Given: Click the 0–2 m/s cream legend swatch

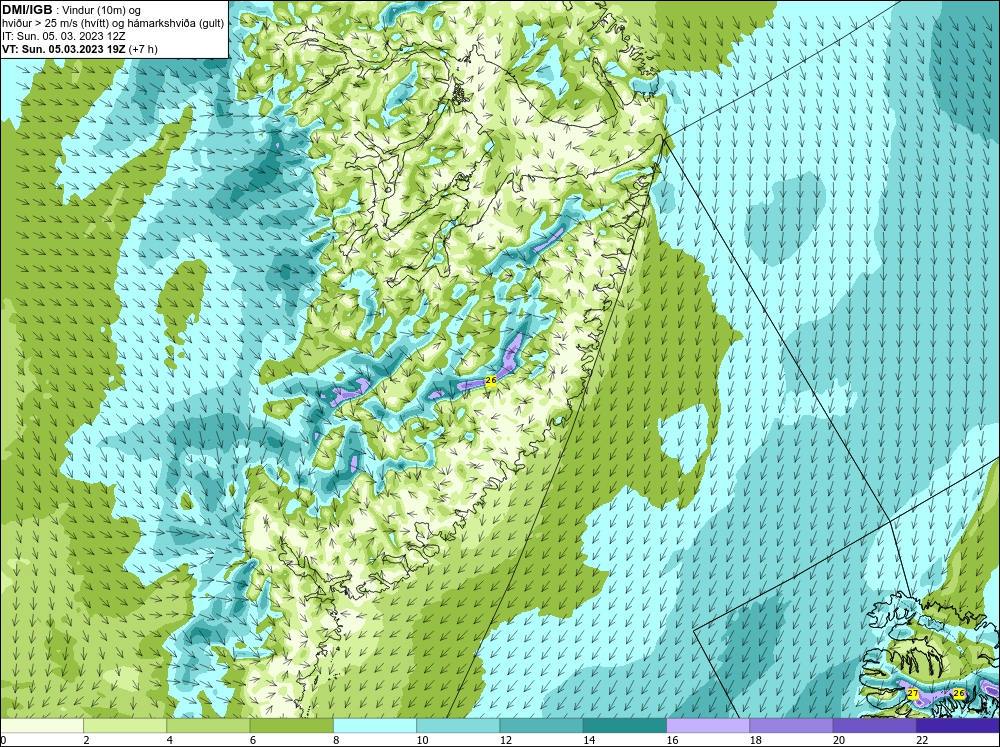Looking at the screenshot, I should (42, 726).
